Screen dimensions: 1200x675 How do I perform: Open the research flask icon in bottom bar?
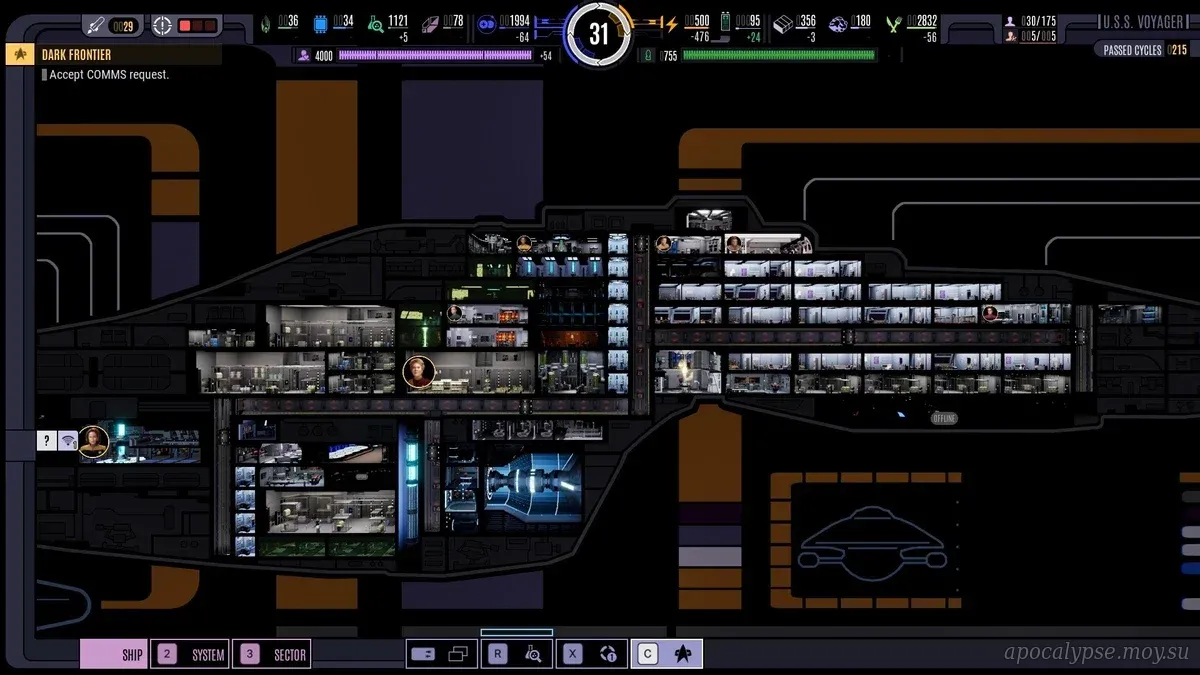(533, 654)
